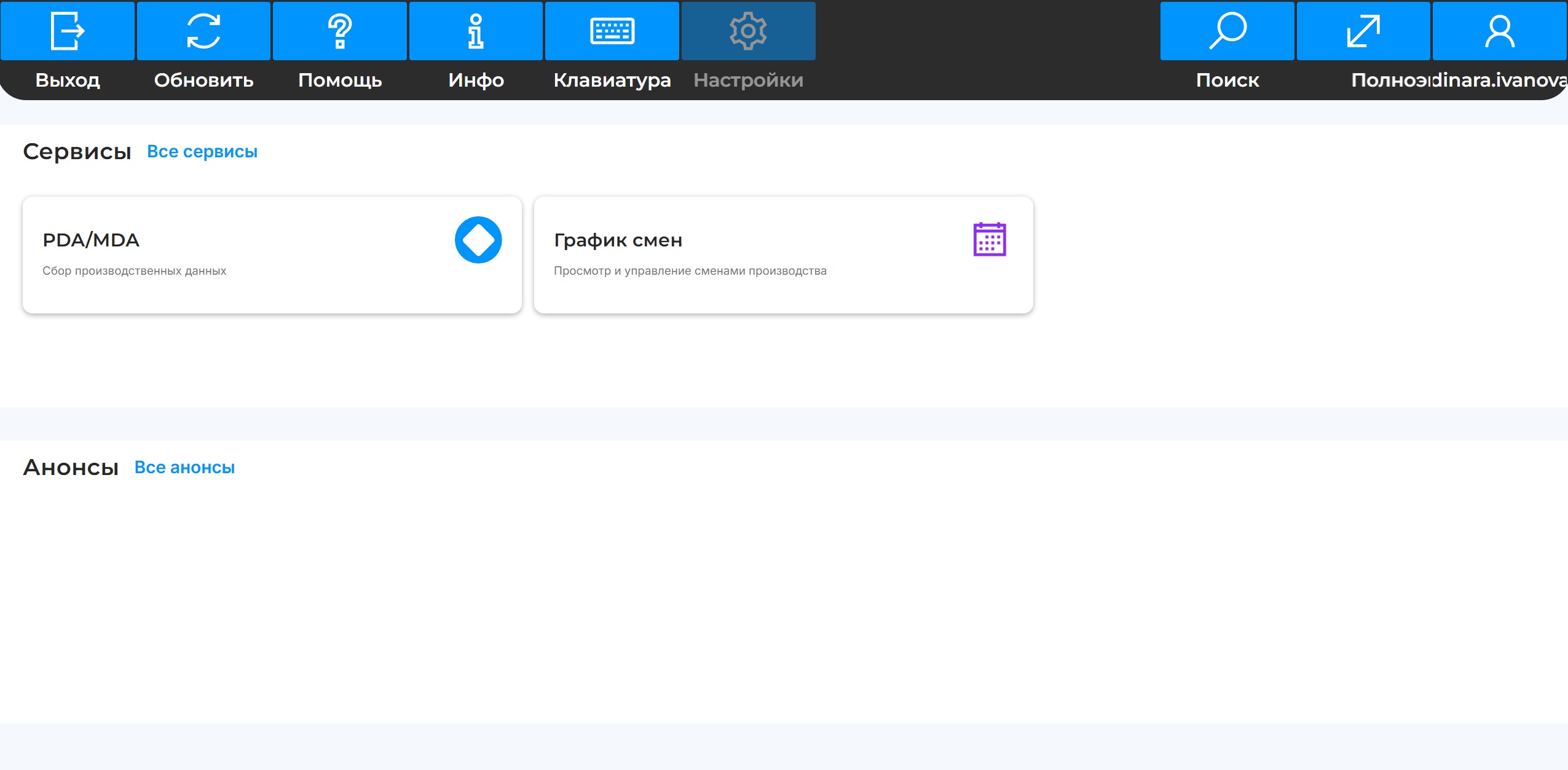This screenshot has height=770, width=1568.
Task: Open help via Помощь question icon
Action: 340,31
